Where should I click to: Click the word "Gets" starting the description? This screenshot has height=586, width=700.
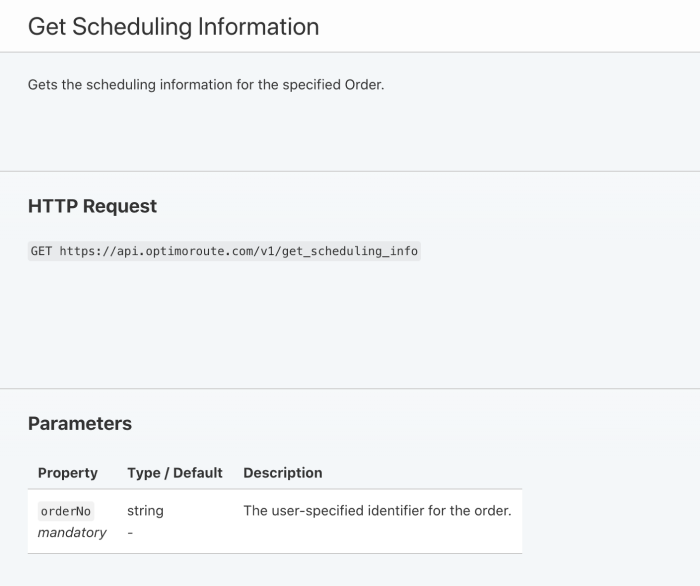point(43,85)
